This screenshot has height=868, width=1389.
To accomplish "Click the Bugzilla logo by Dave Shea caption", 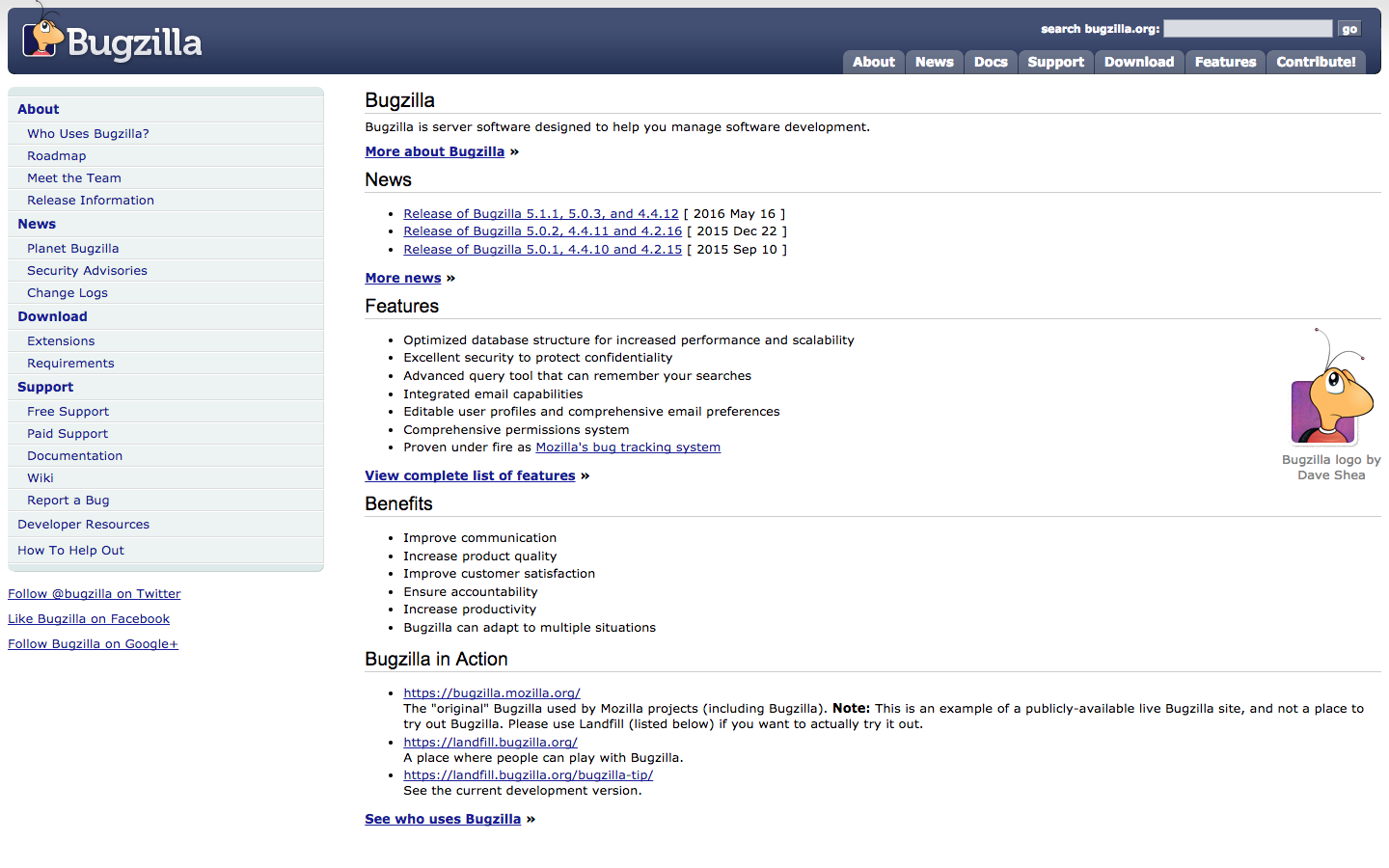I will coord(1331,468).
